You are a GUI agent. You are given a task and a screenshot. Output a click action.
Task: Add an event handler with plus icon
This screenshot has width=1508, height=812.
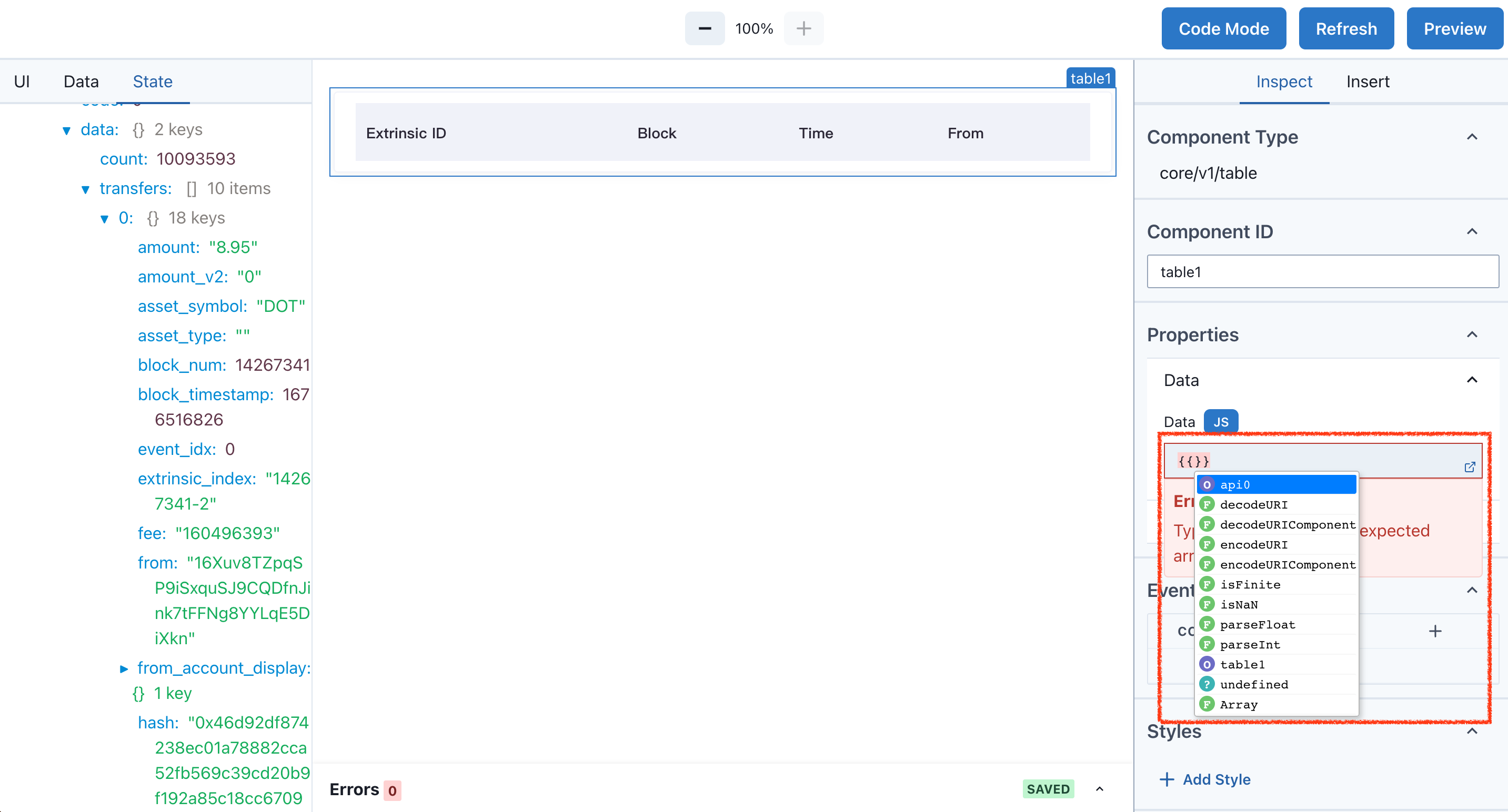pos(1435,631)
